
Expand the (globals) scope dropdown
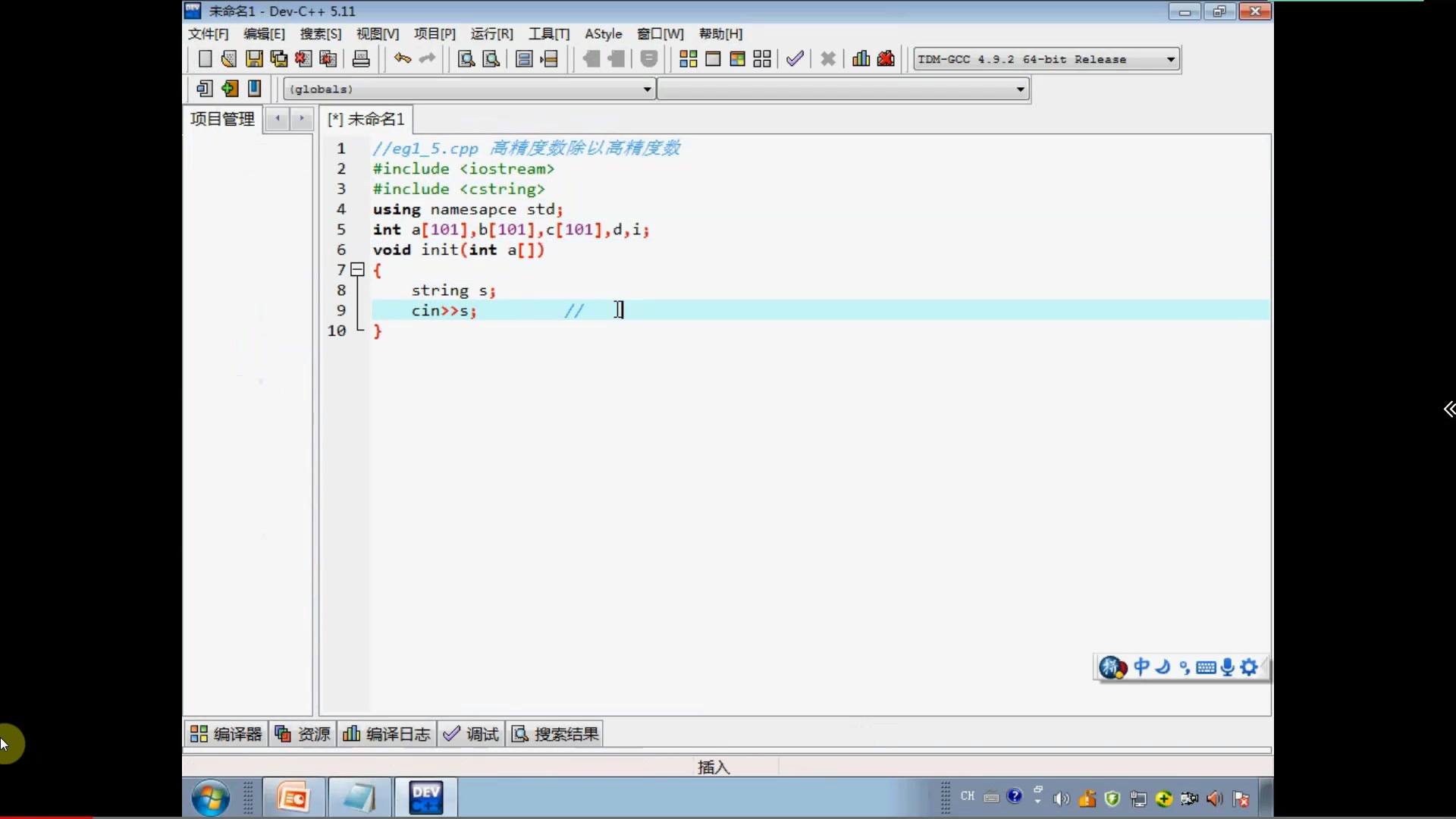647,89
